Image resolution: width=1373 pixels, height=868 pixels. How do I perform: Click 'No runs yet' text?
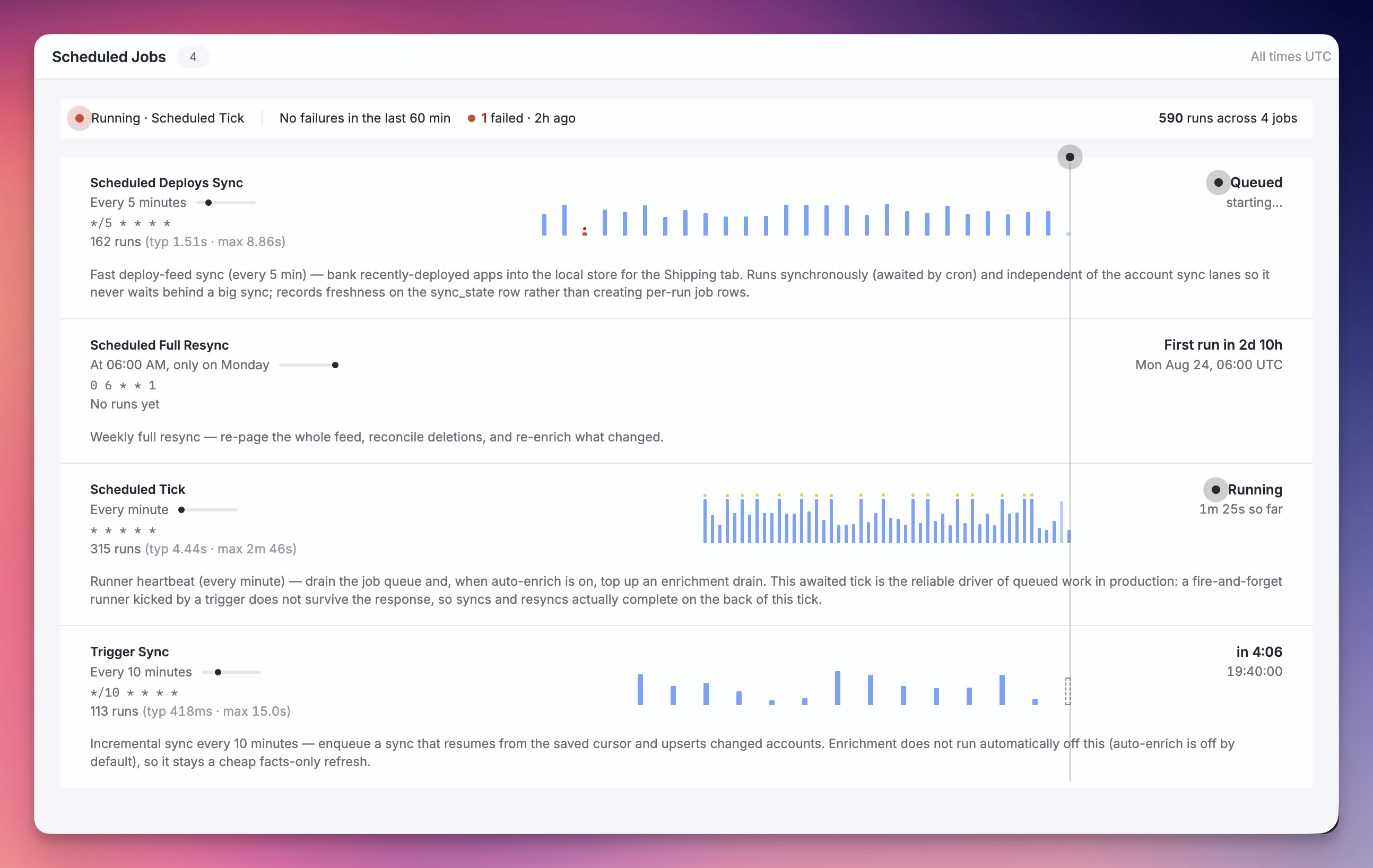click(125, 404)
